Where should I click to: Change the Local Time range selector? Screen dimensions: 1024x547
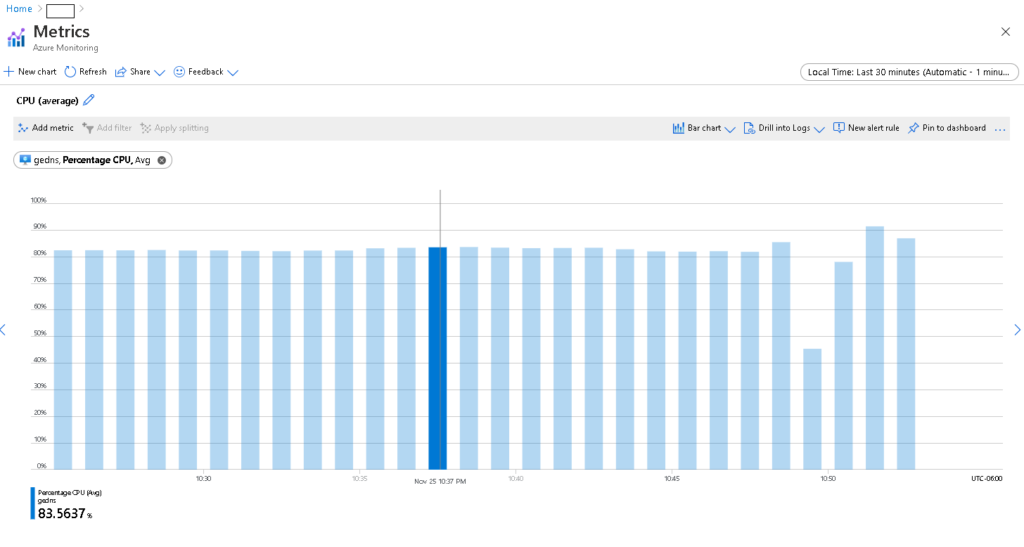[909, 72]
